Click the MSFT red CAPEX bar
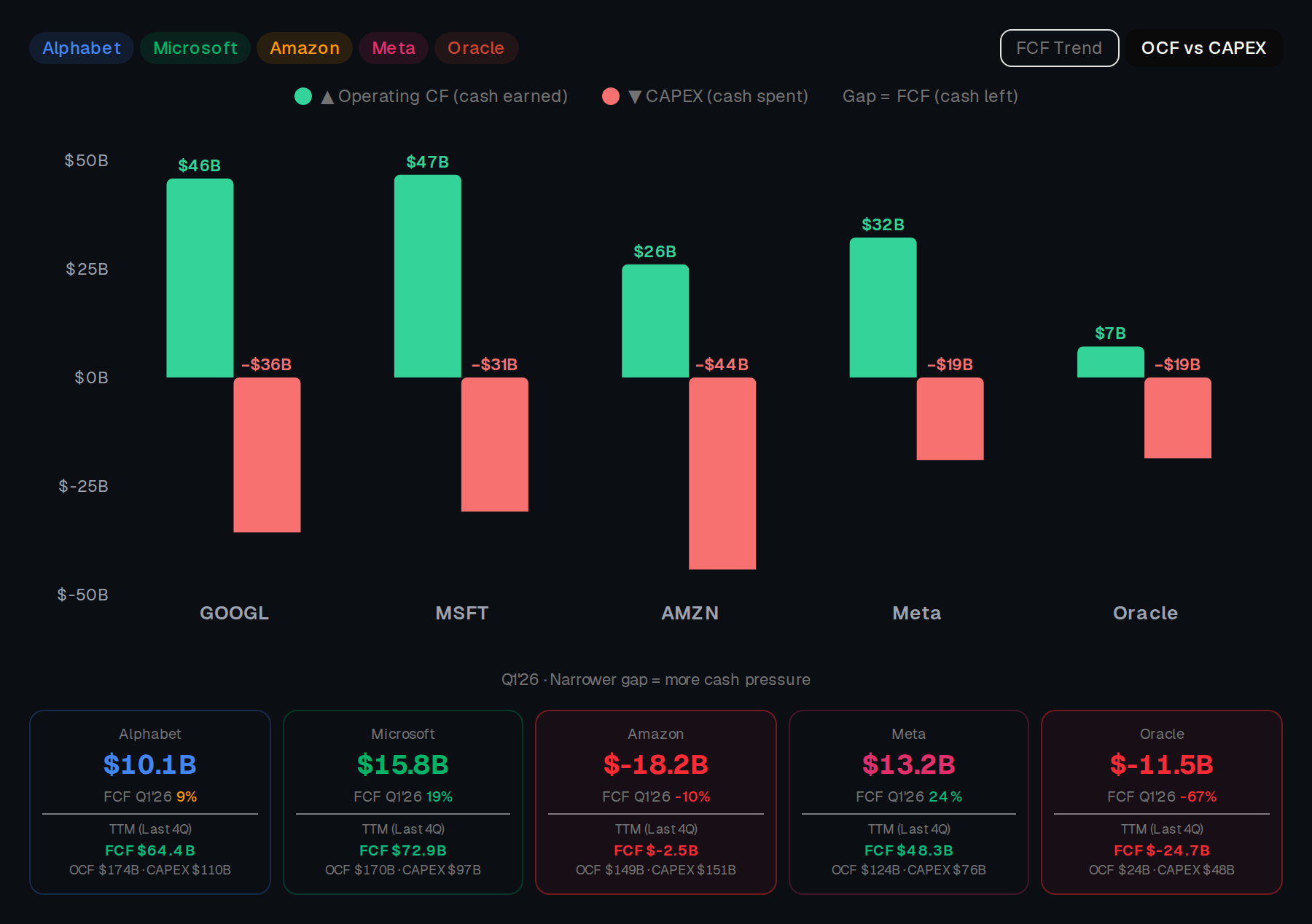1312x924 pixels. point(495,445)
